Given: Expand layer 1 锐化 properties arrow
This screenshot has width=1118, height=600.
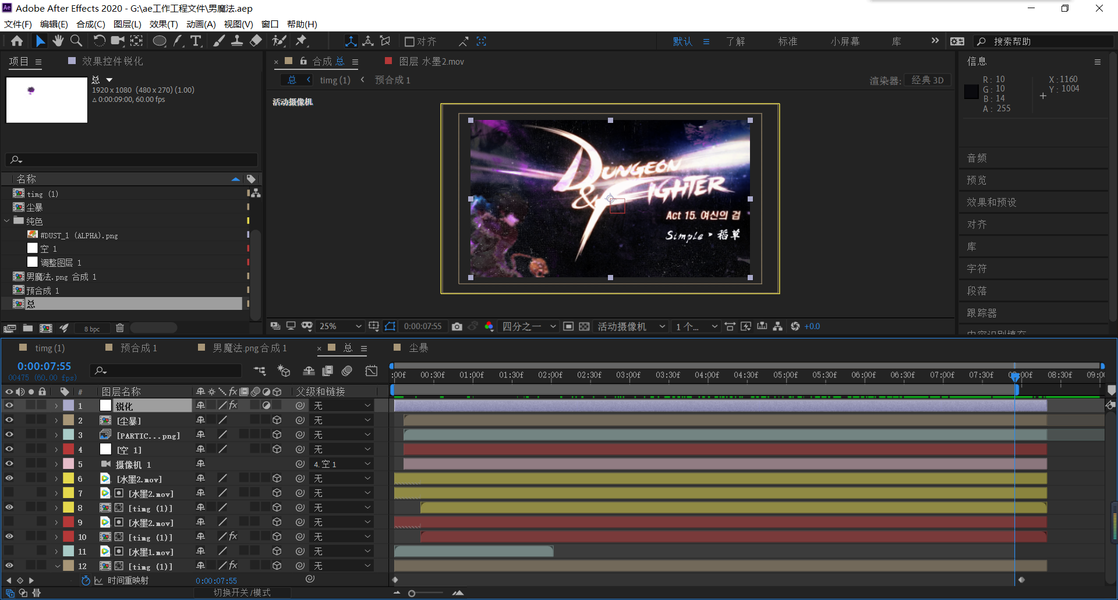Looking at the screenshot, I should (x=56, y=405).
